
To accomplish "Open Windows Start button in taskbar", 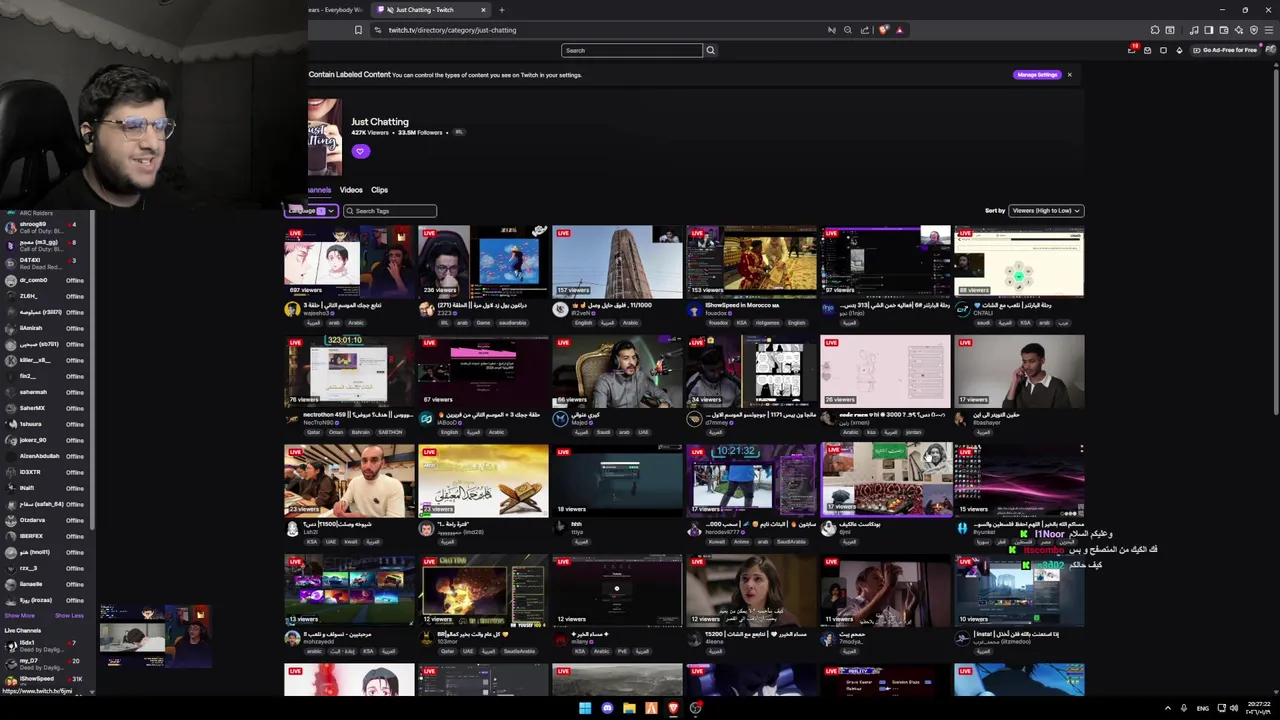I will 585,708.
